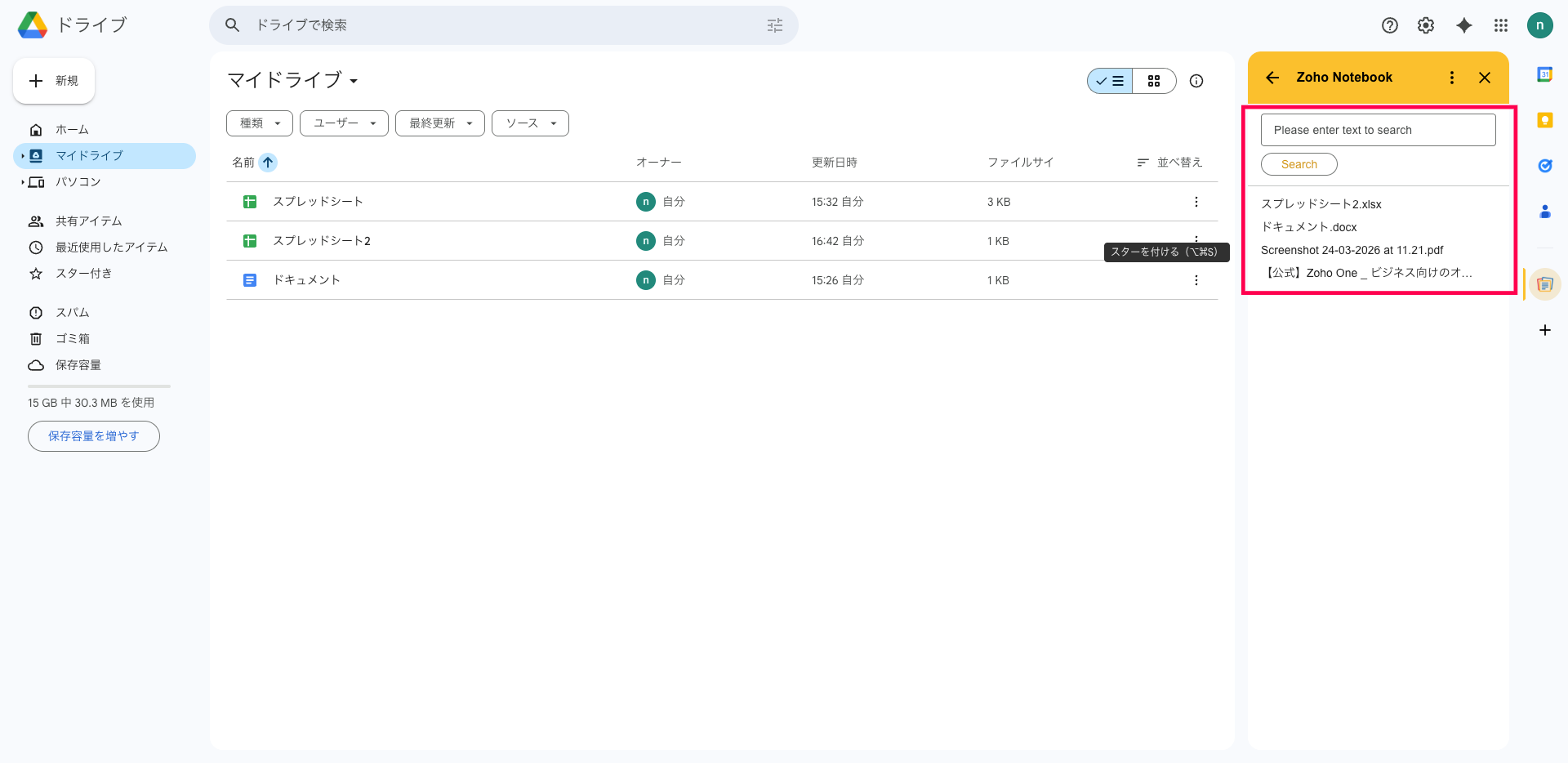Image resolution: width=1568 pixels, height=763 pixels.
Task: Click the Zoho Notebook search text field
Action: (1378, 130)
